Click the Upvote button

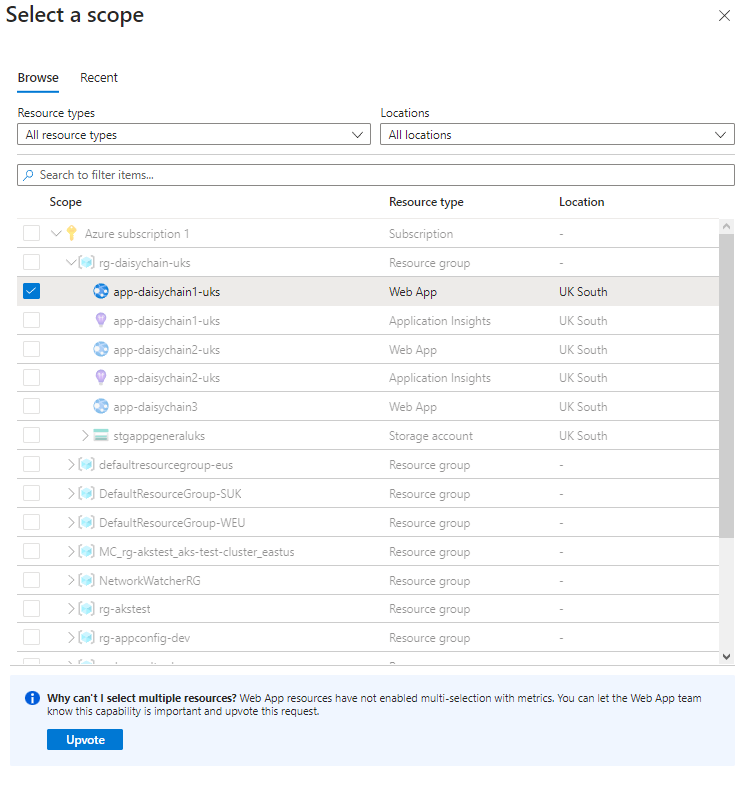(85, 739)
